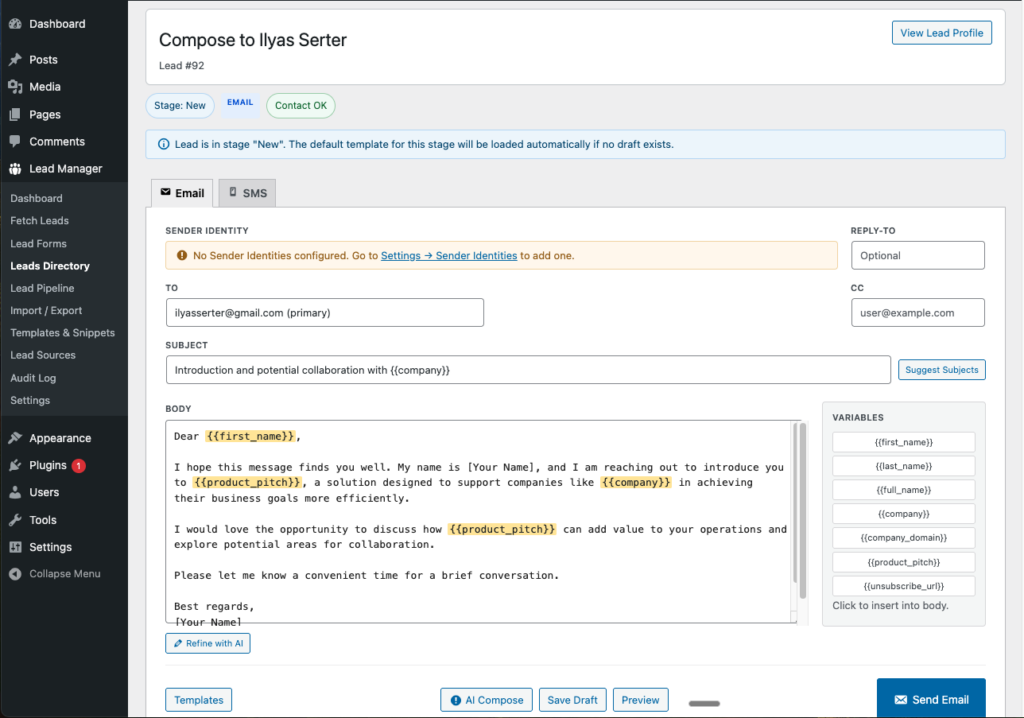Click the Reply-To input field

point(917,256)
